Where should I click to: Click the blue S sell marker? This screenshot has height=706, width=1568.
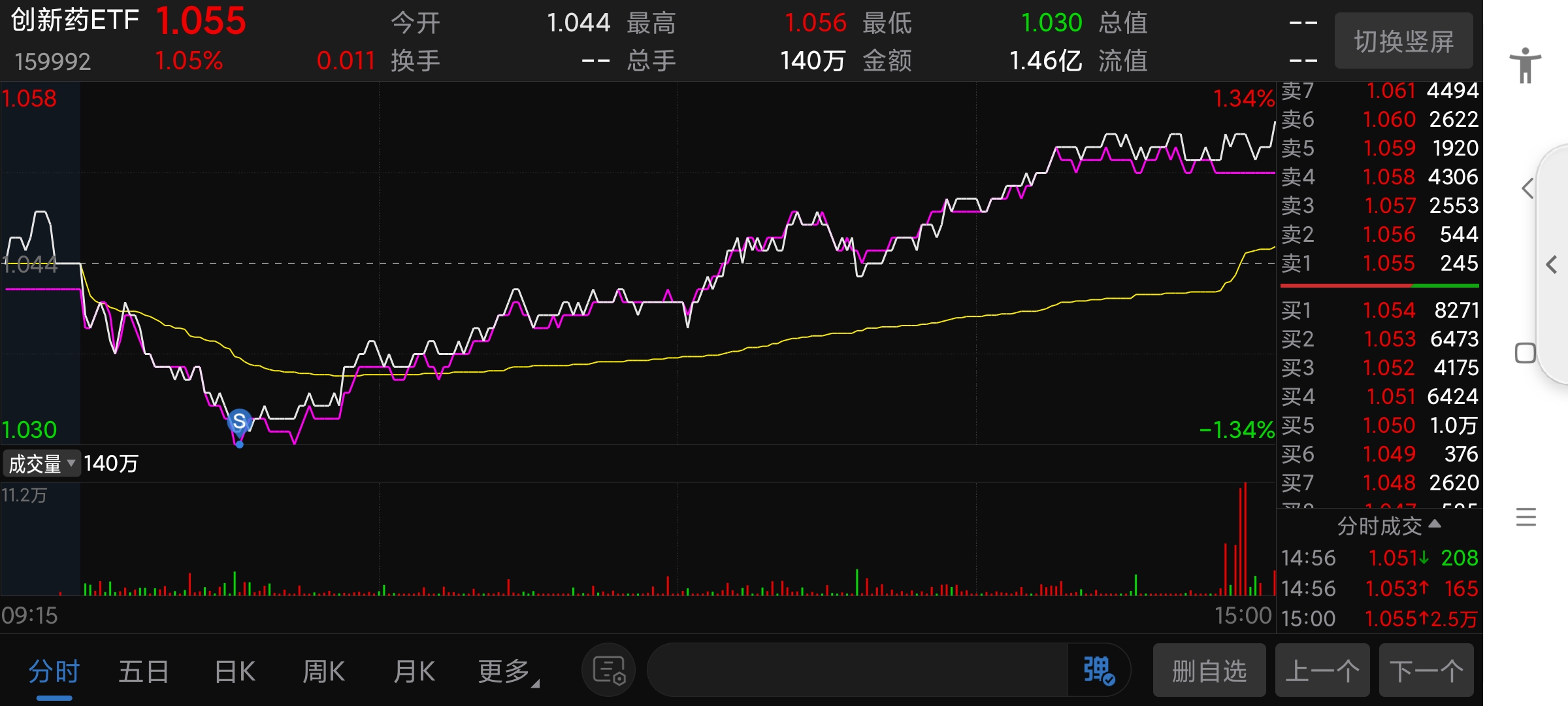click(x=240, y=422)
